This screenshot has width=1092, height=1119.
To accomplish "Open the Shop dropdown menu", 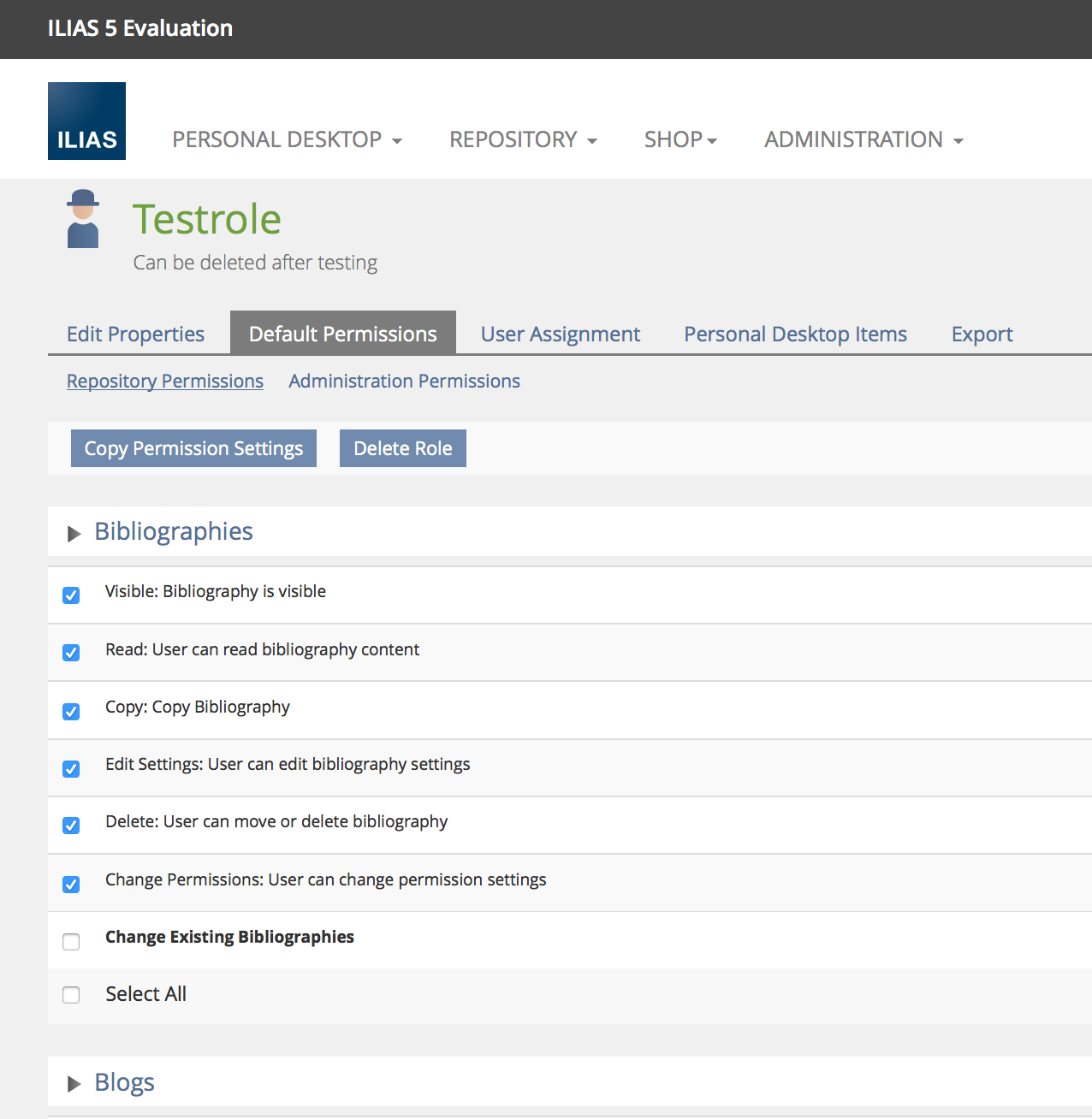I will tap(680, 139).
